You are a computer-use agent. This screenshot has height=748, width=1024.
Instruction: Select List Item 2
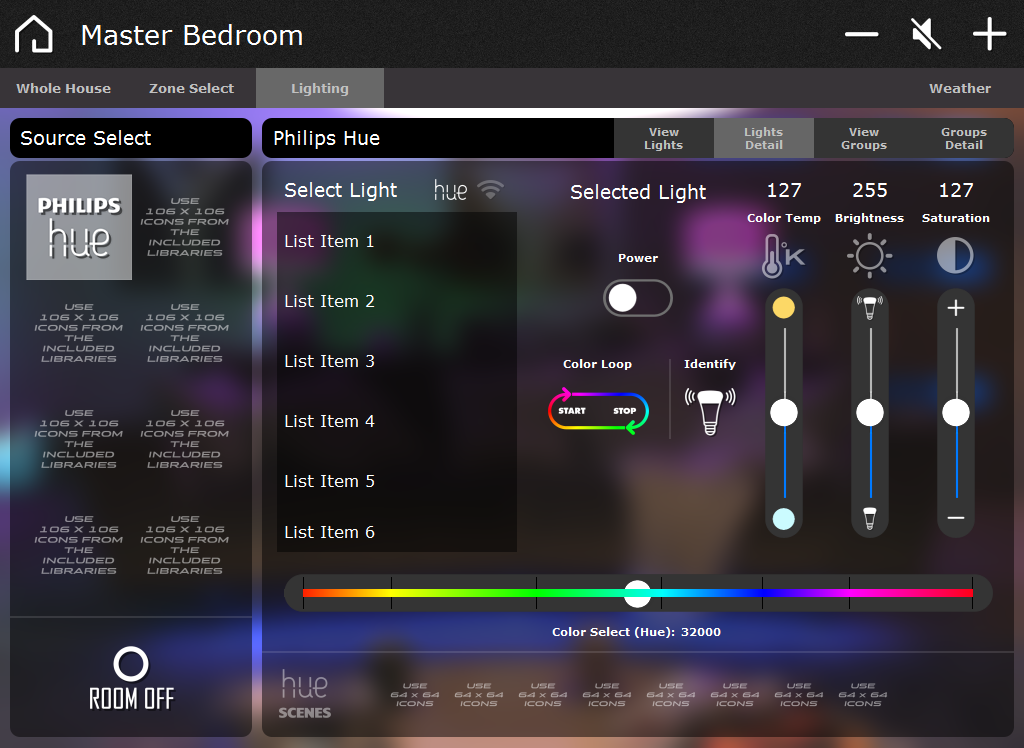[396, 301]
